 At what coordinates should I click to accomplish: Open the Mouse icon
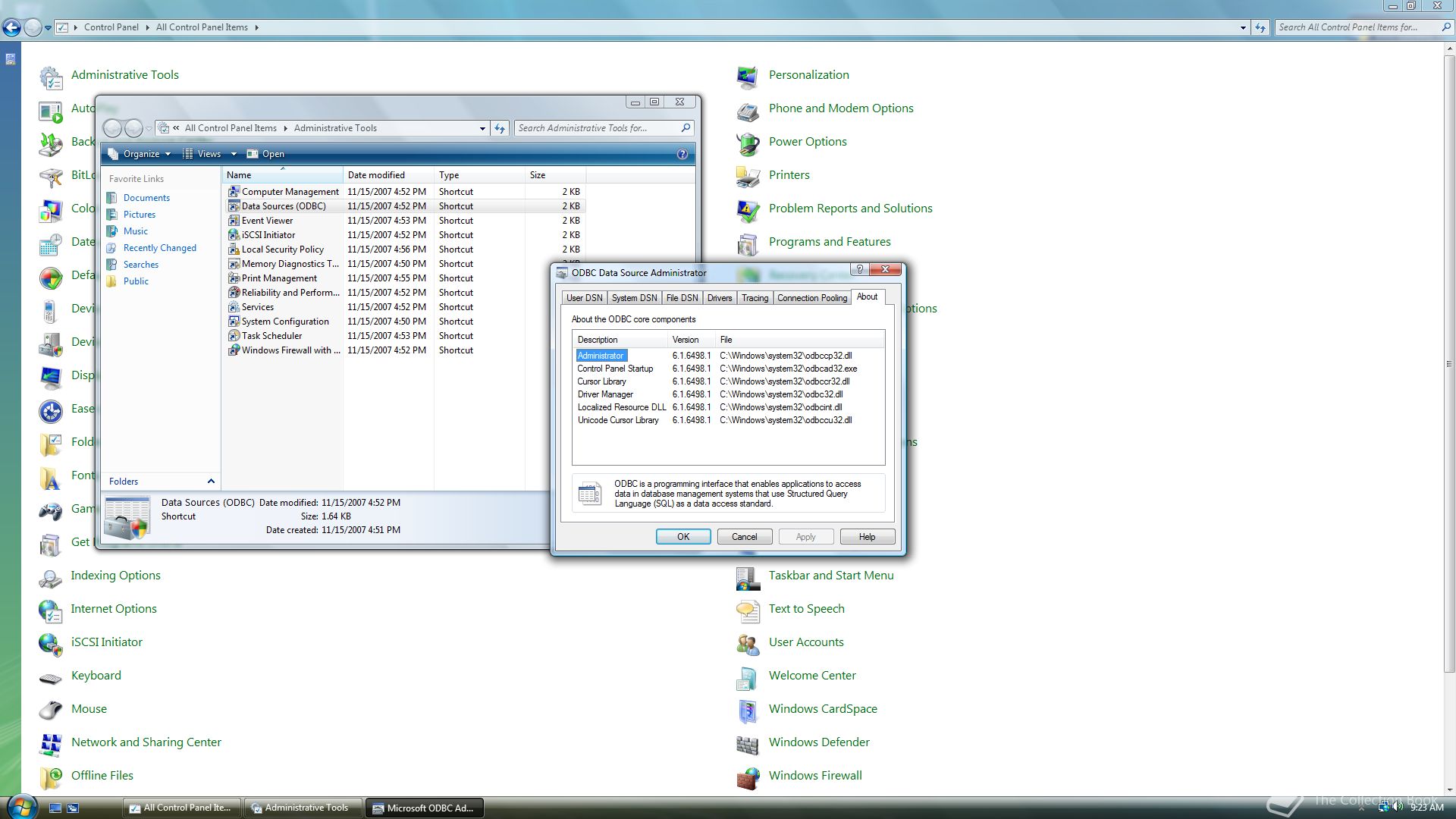tap(51, 710)
